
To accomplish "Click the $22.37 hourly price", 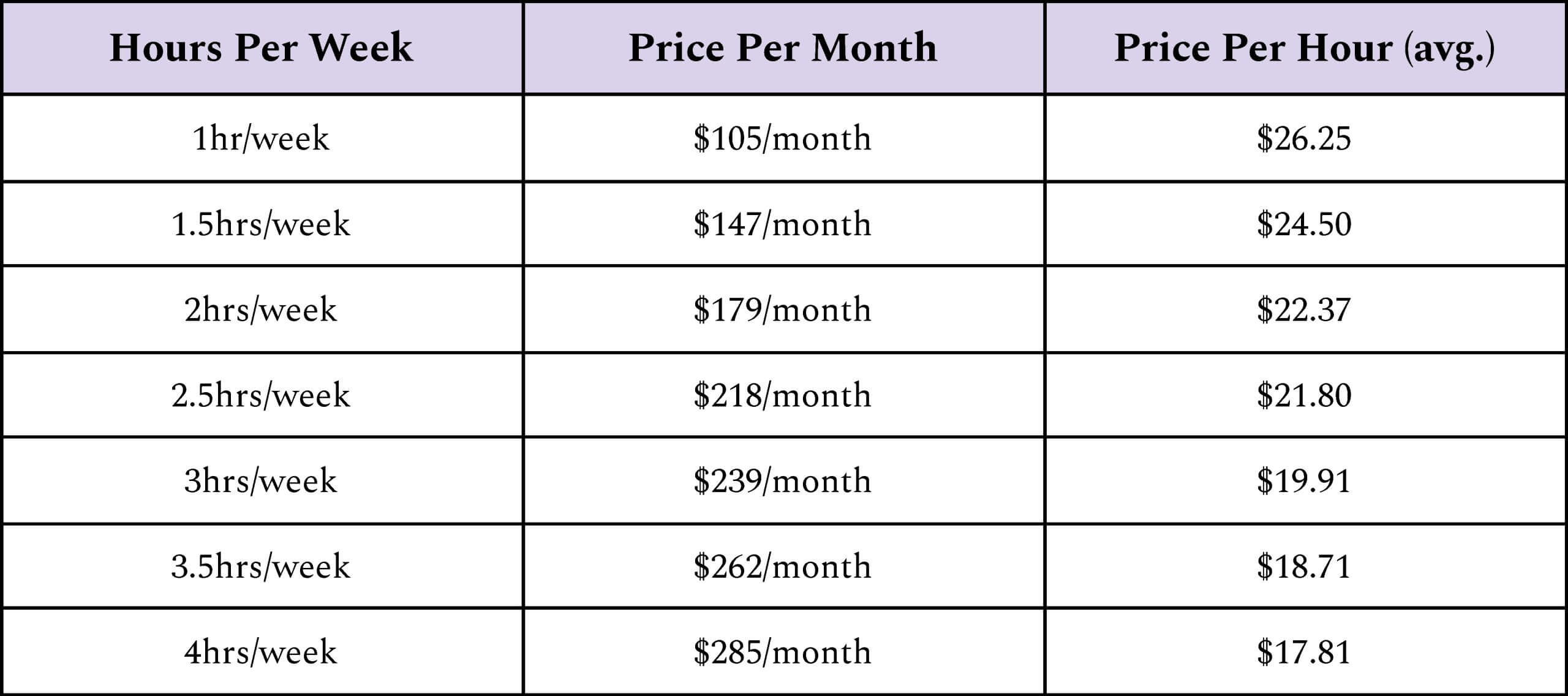I will [1304, 309].
